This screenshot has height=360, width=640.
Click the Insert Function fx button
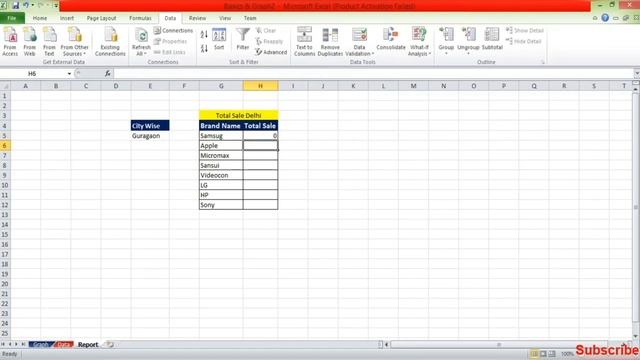click(x=108, y=74)
